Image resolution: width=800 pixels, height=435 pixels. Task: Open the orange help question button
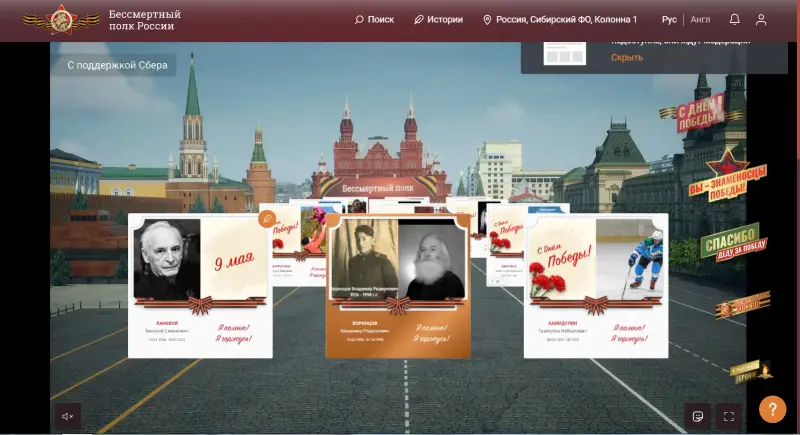(772, 409)
